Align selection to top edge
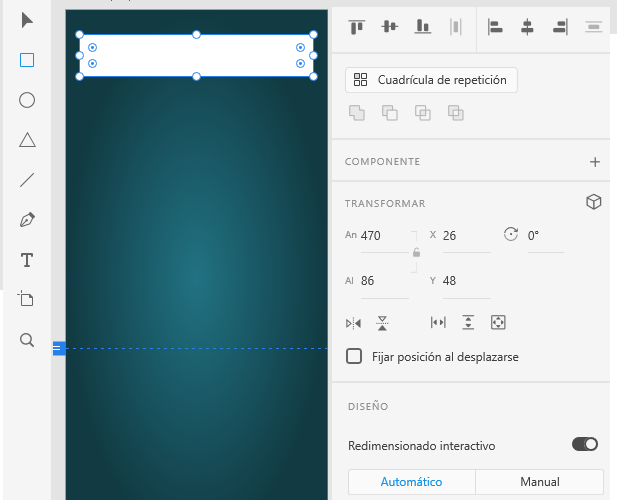 [x=356, y=27]
